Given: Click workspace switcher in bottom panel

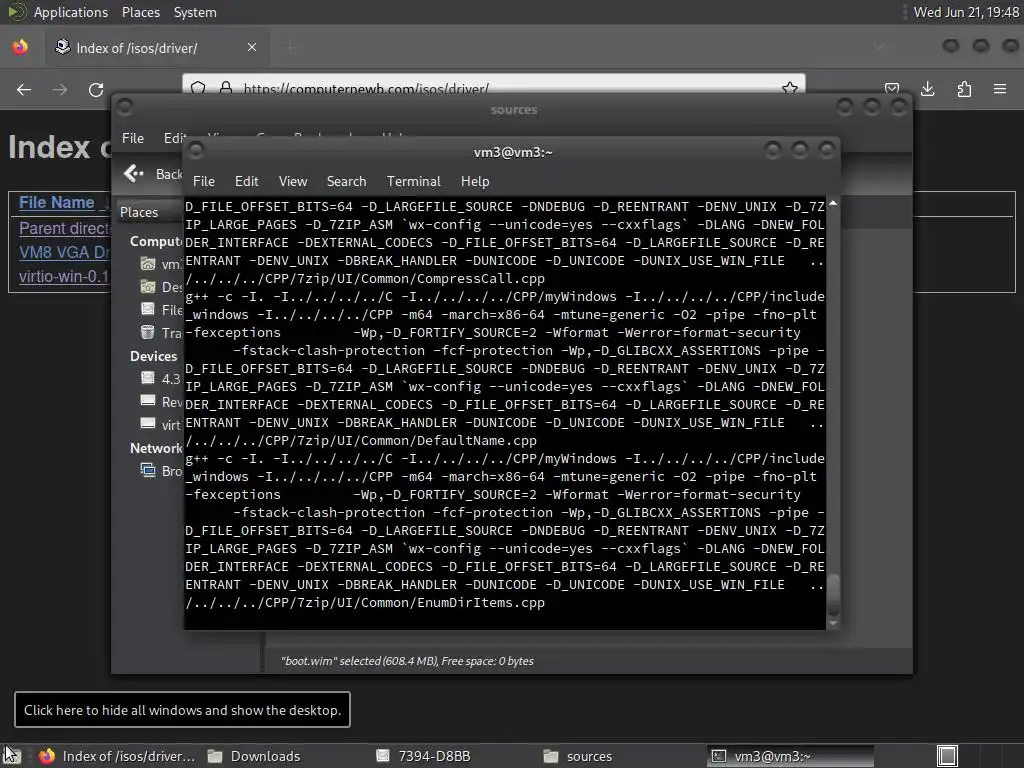Looking at the screenshot, I should 947,756.
